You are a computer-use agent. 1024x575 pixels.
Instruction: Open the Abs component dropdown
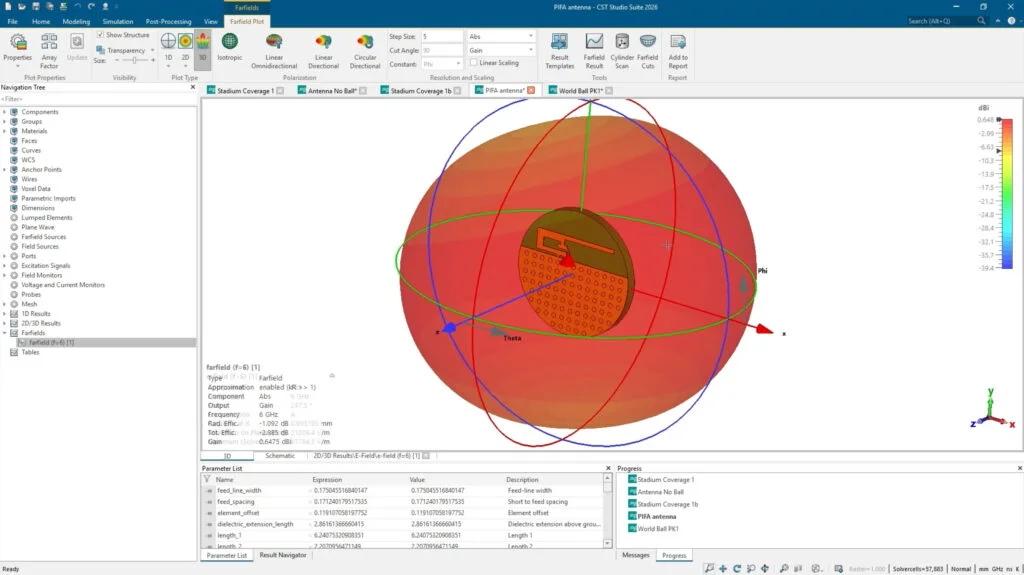click(501, 37)
